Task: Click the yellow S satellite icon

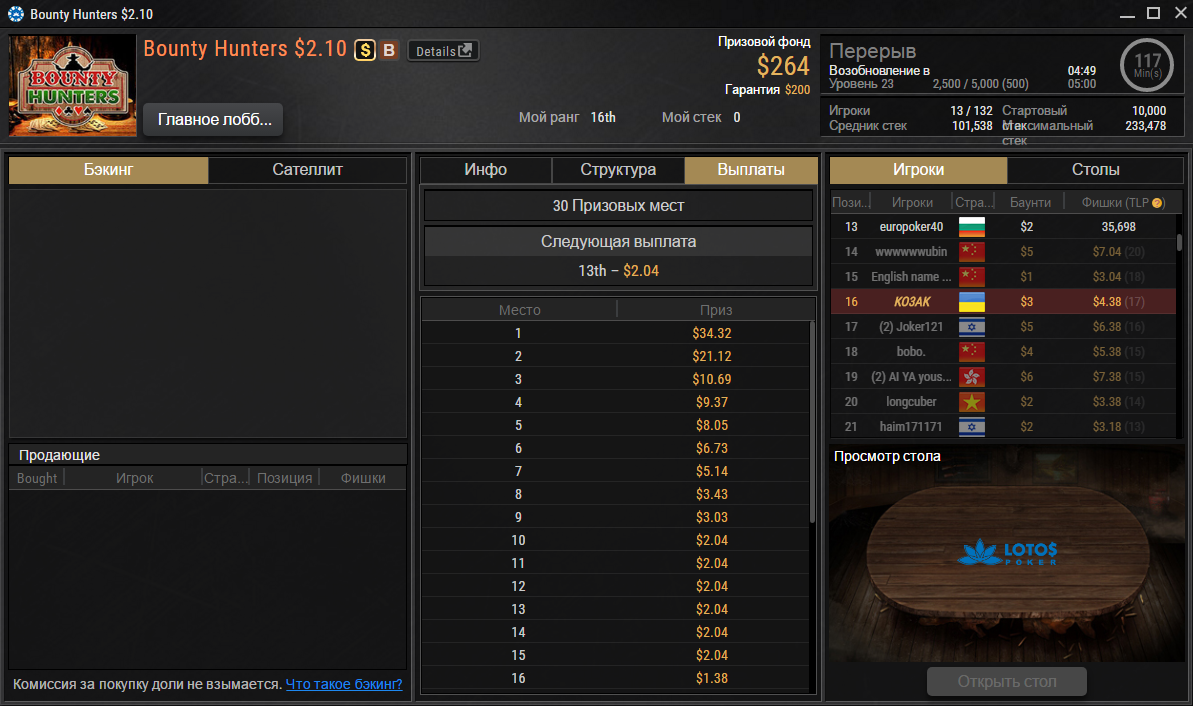Action: tap(365, 50)
